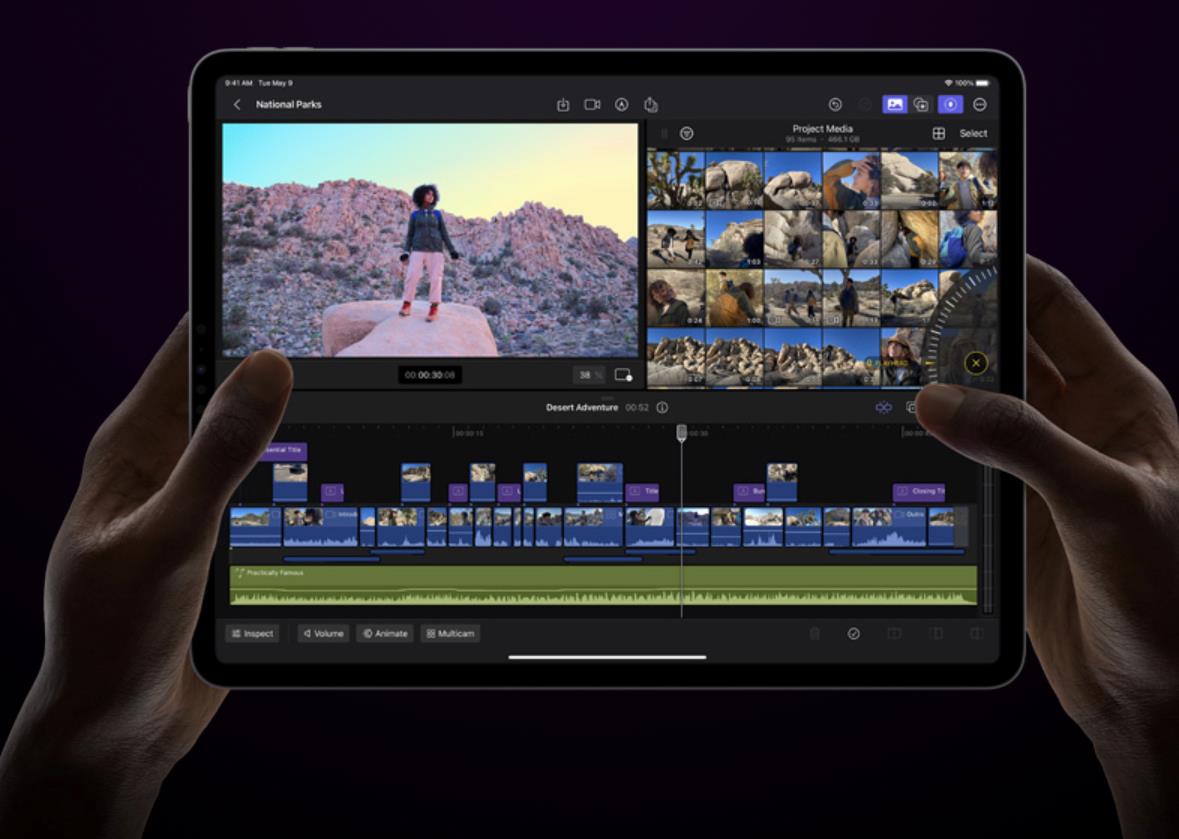Screen dimensions: 1179x839
Task: Open the Inspect tab
Action: coord(252,634)
